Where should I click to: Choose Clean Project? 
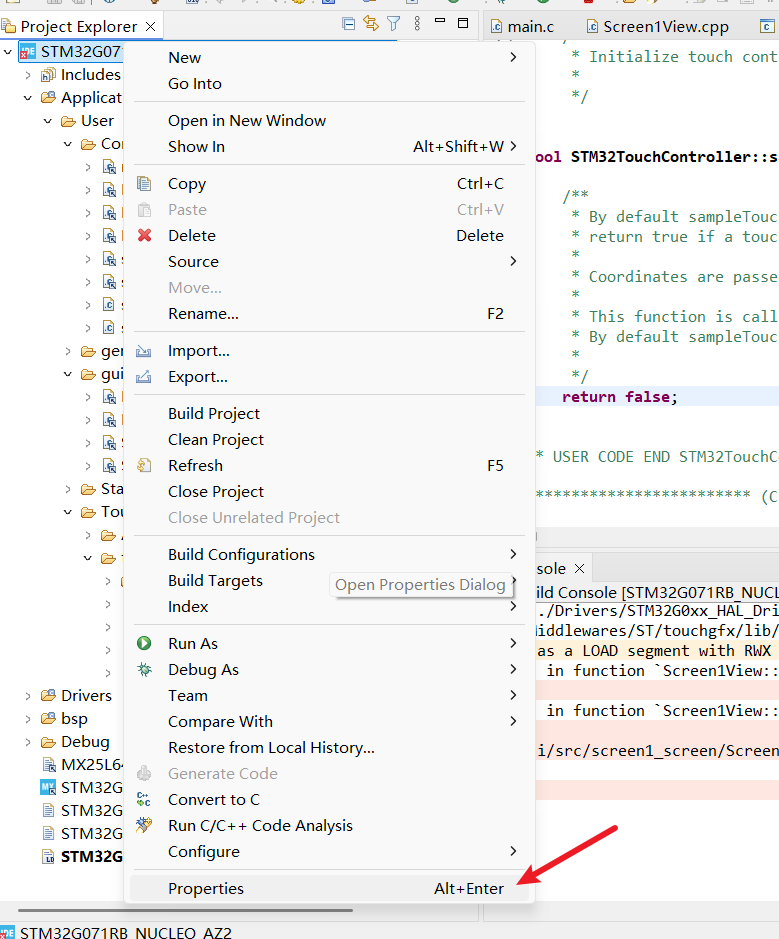tap(329, 440)
